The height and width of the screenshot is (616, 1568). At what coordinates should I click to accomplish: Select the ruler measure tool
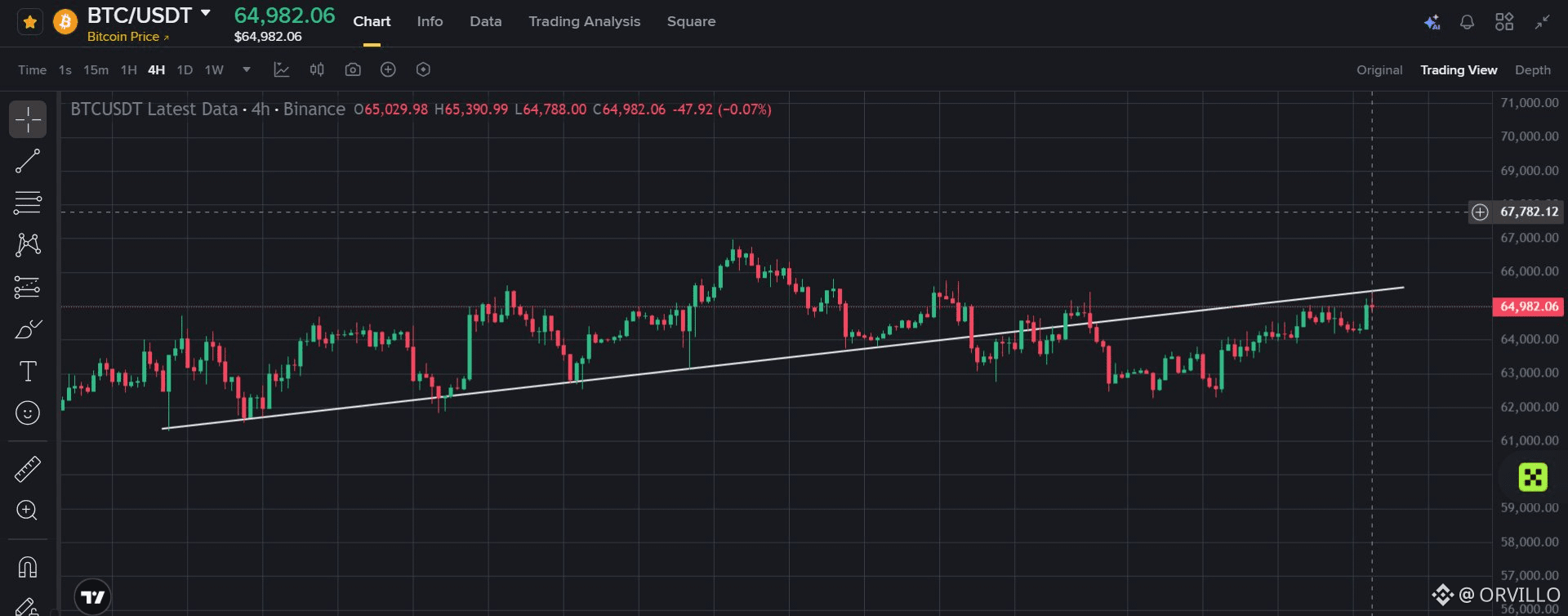[x=28, y=469]
